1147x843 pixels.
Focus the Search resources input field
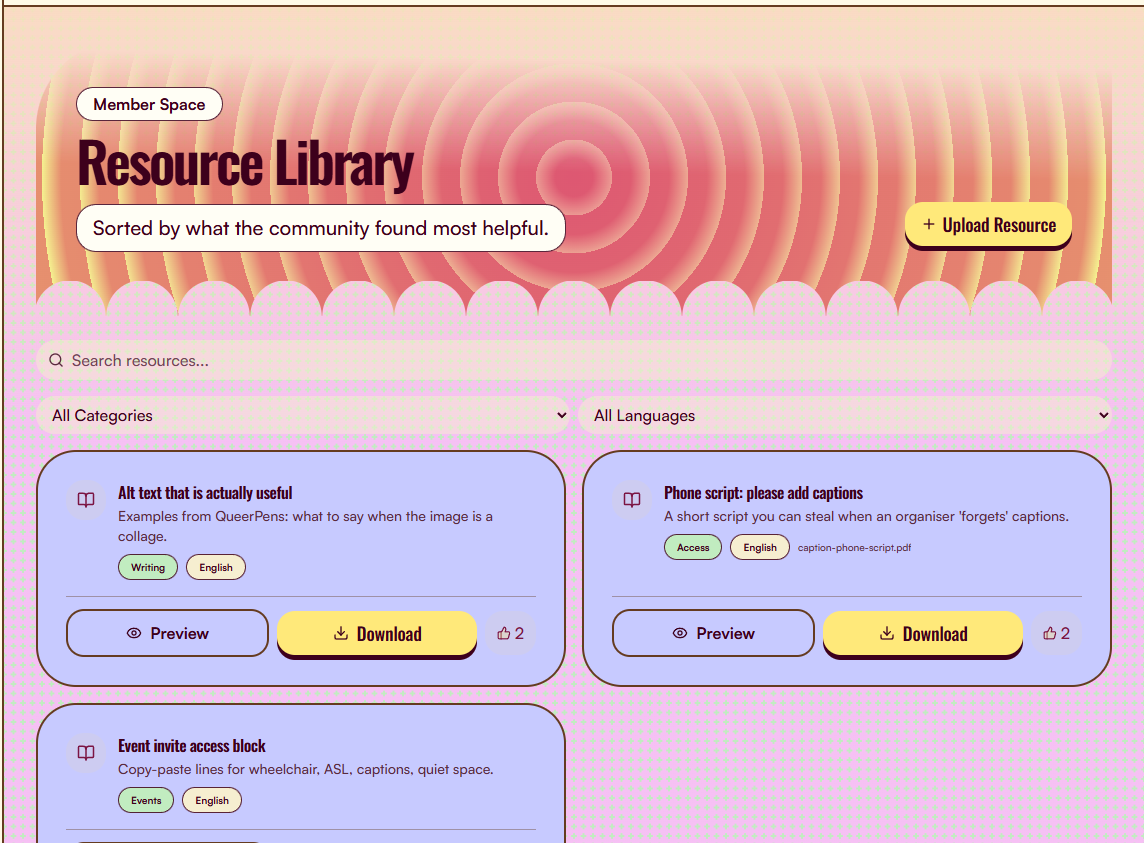574,360
